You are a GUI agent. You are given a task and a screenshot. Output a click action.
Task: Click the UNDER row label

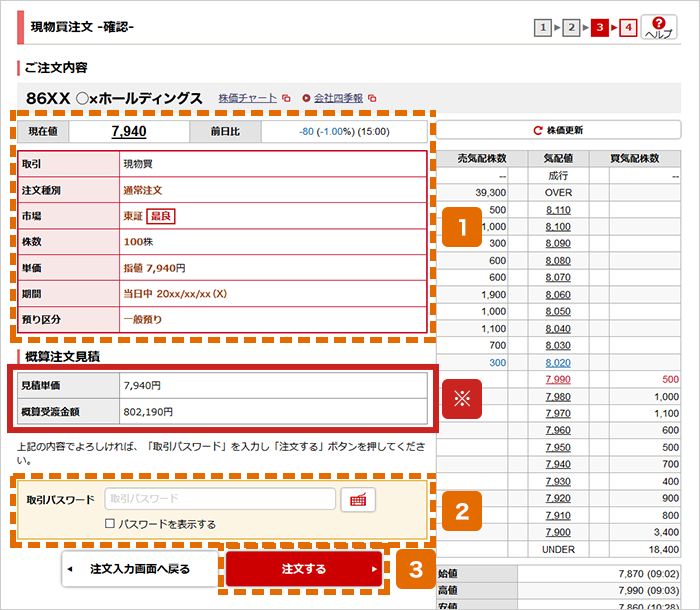558,550
